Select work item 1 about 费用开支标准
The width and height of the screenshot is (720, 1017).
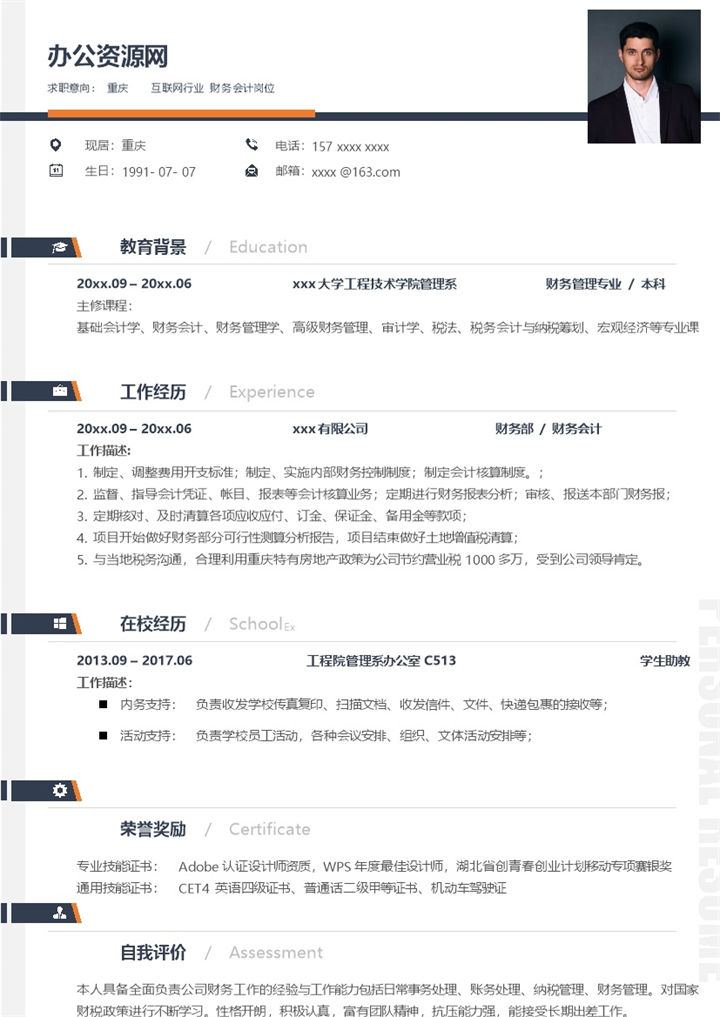point(310,472)
